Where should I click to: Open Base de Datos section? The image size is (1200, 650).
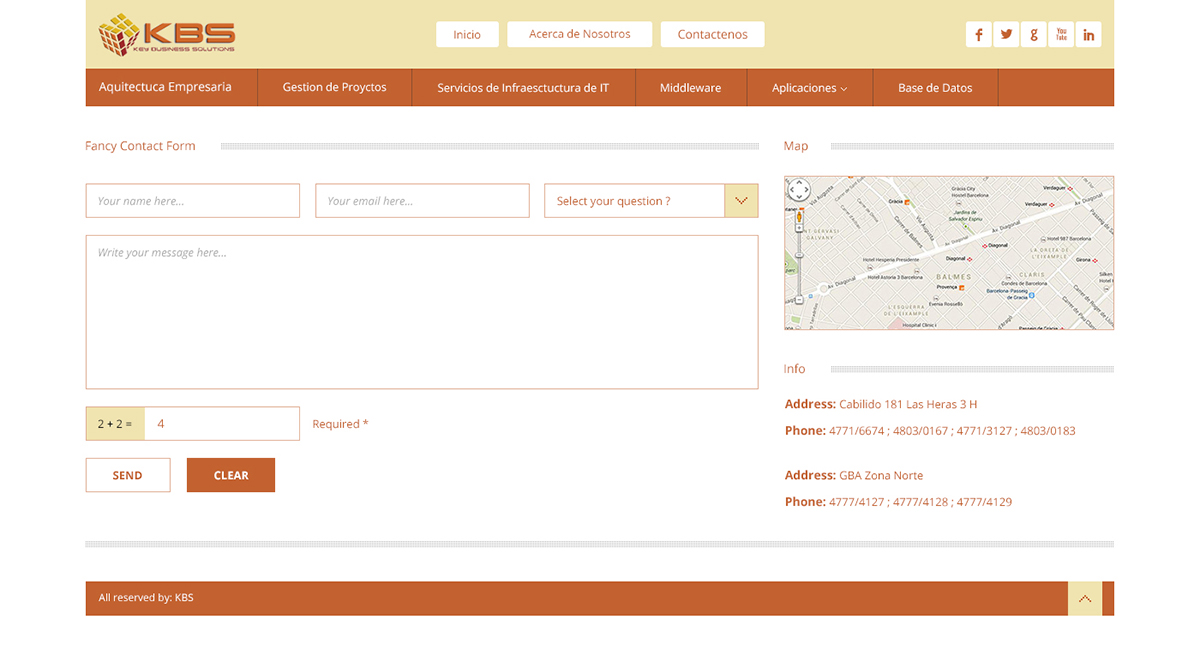click(x=935, y=88)
